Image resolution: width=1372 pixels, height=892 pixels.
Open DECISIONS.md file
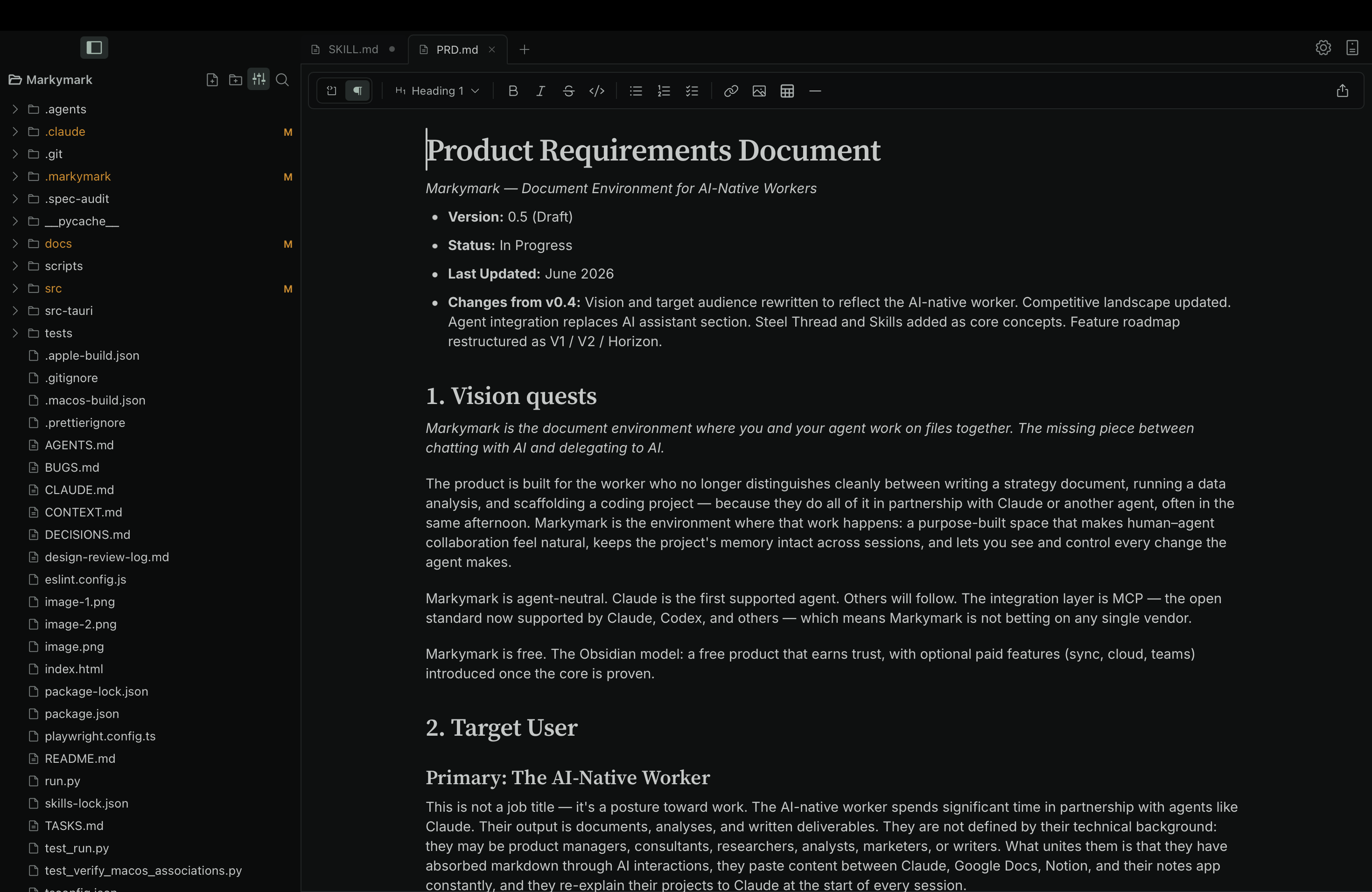150,535
